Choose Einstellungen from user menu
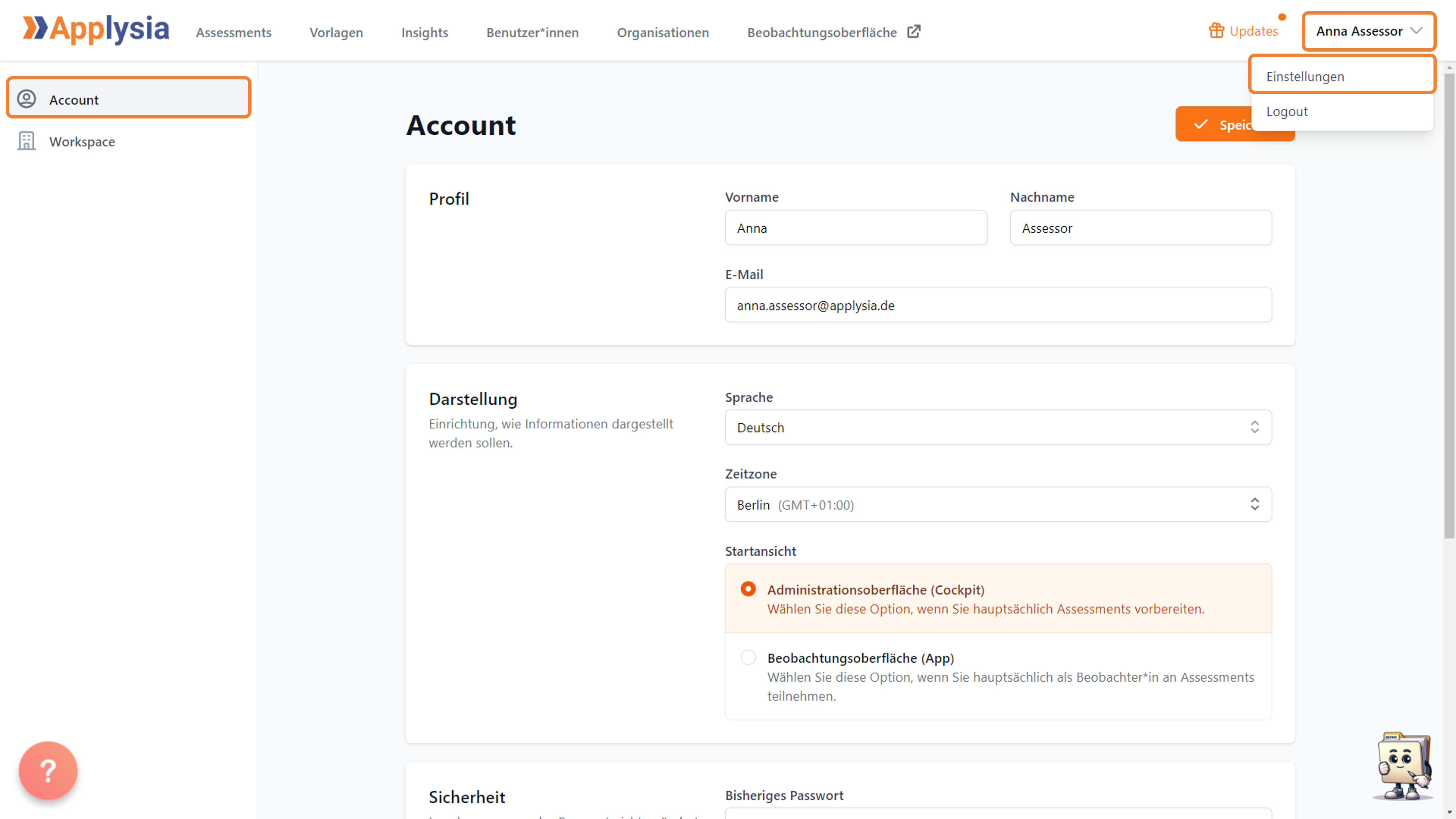Viewport: 1456px width, 819px height. [1342, 76]
